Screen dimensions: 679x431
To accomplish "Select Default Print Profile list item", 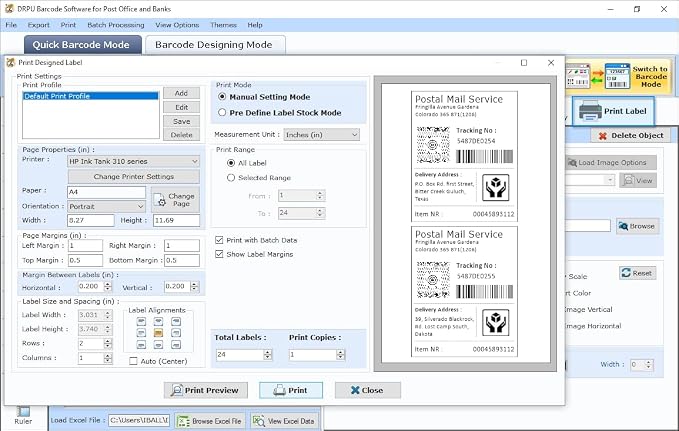I will click(x=91, y=96).
